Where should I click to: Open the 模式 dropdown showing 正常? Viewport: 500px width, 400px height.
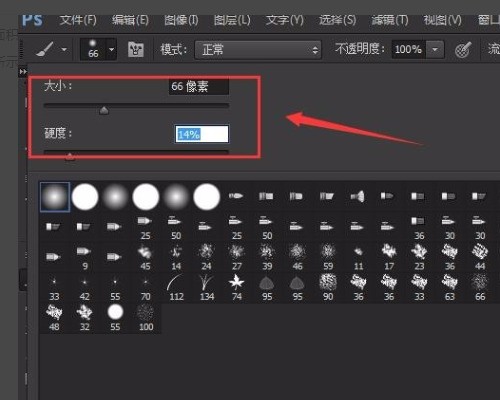pyautogui.click(x=258, y=50)
